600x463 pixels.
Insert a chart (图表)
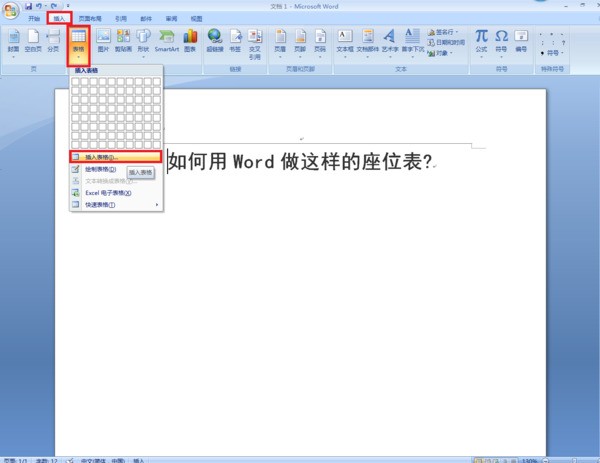click(190, 41)
